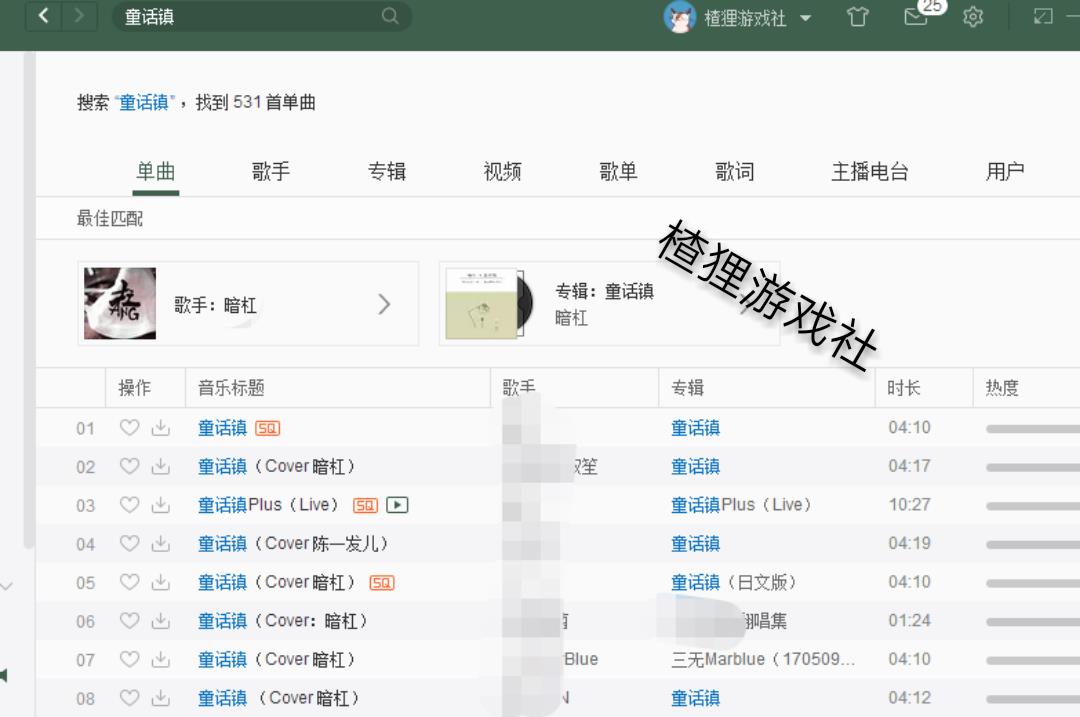Open song title 童话镇Plus（Live）

(268, 505)
